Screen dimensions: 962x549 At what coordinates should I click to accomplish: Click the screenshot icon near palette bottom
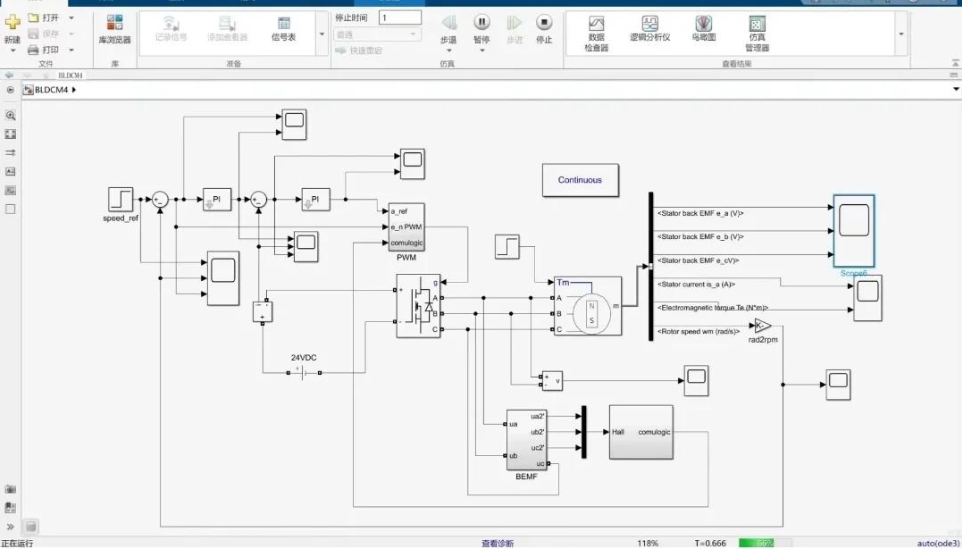10,489
